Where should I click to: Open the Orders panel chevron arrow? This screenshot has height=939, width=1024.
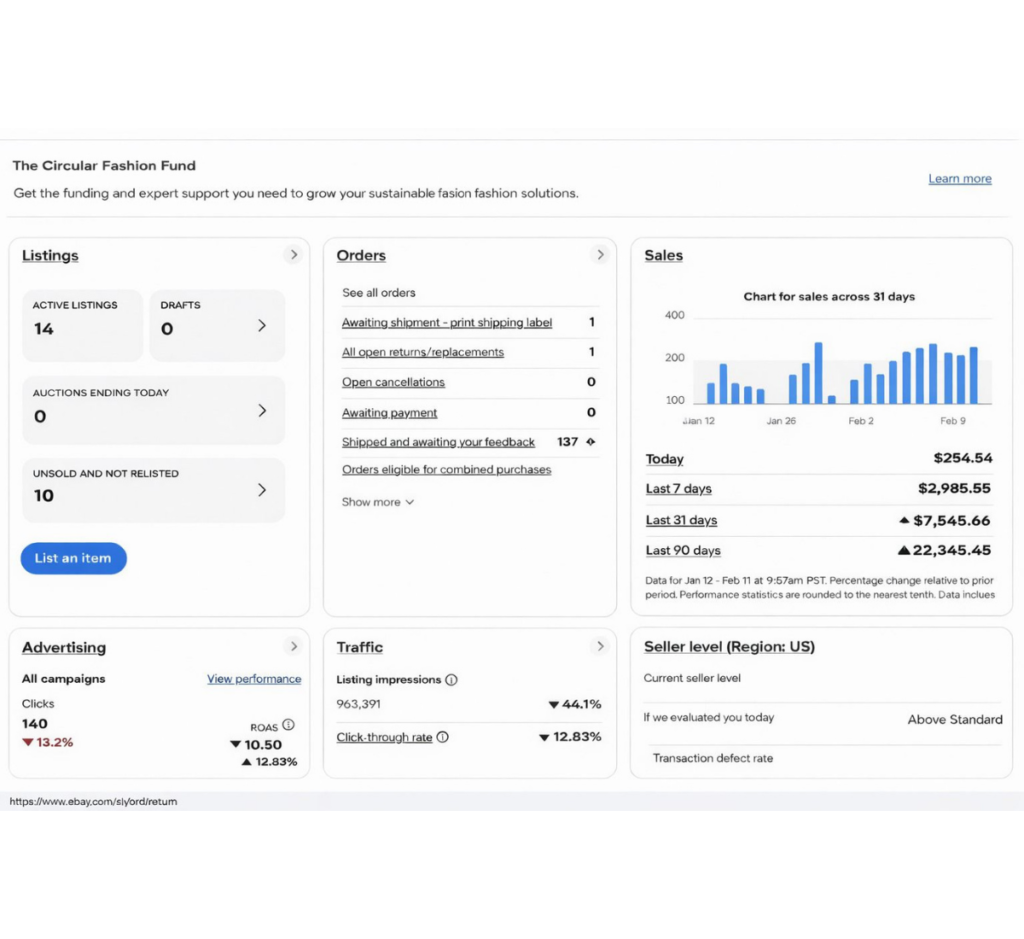point(600,255)
